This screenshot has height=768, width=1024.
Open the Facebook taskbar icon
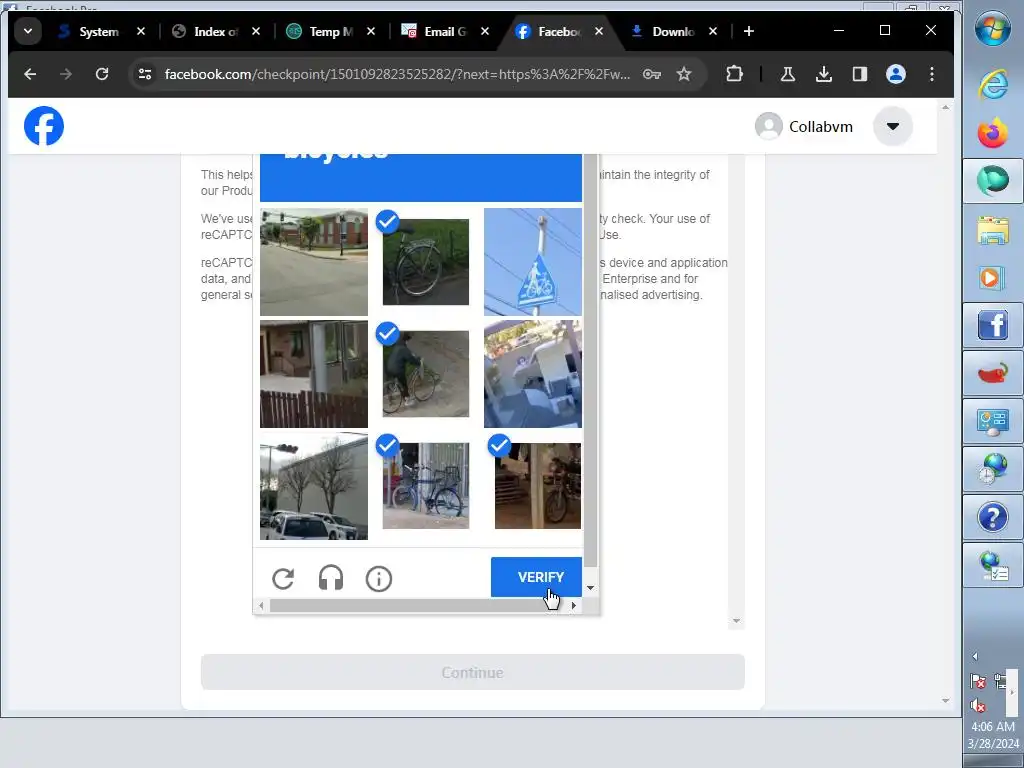[993, 325]
